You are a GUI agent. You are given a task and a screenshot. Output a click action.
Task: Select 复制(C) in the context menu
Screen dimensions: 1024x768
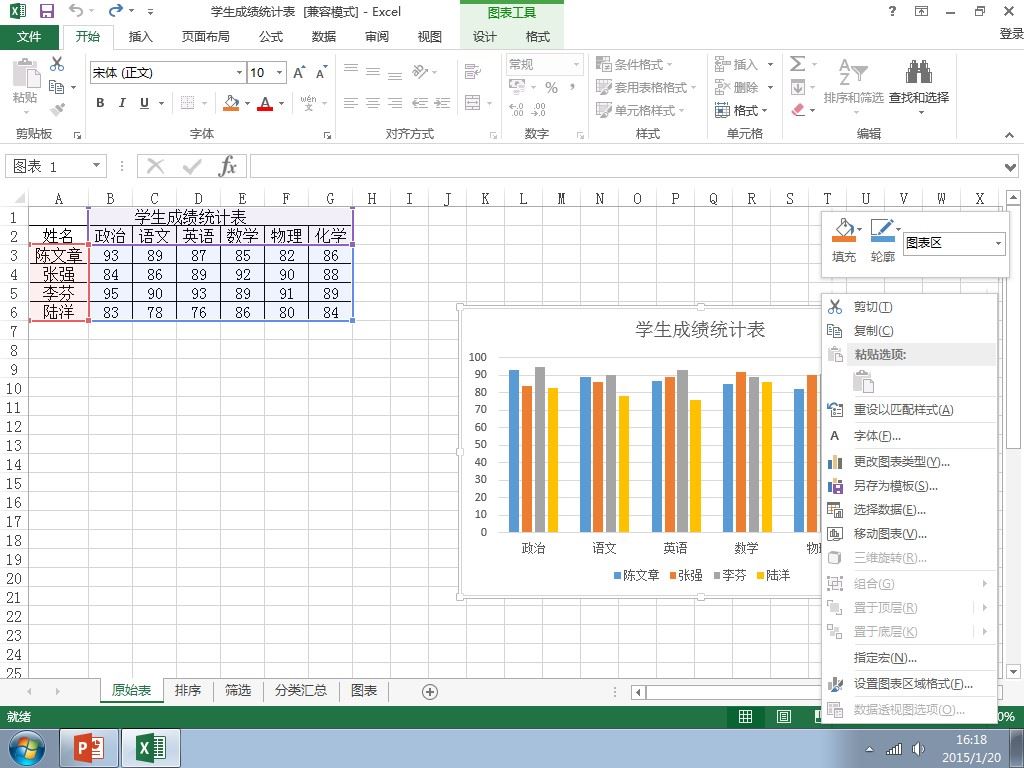point(910,331)
